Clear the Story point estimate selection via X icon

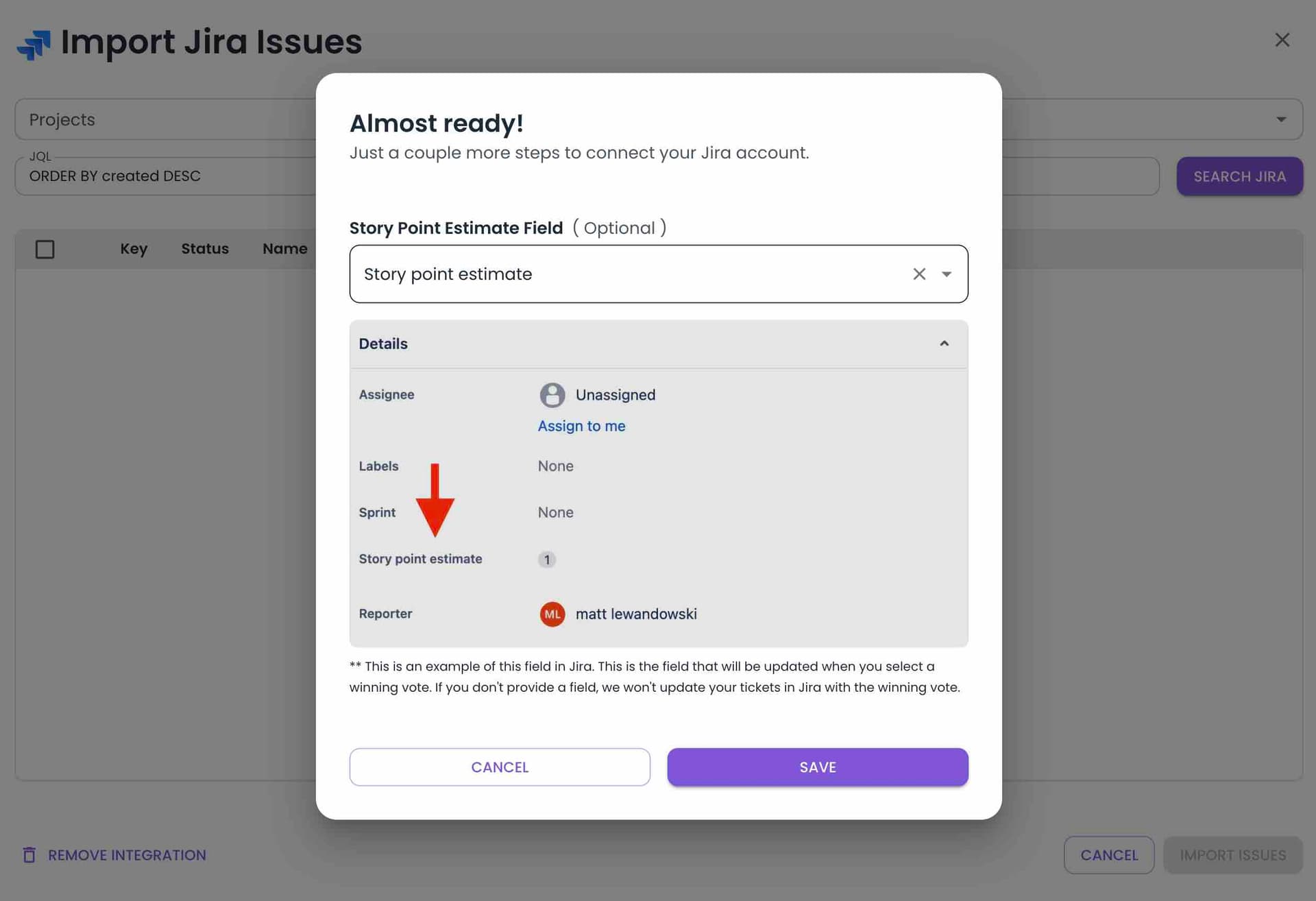(x=919, y=274)
